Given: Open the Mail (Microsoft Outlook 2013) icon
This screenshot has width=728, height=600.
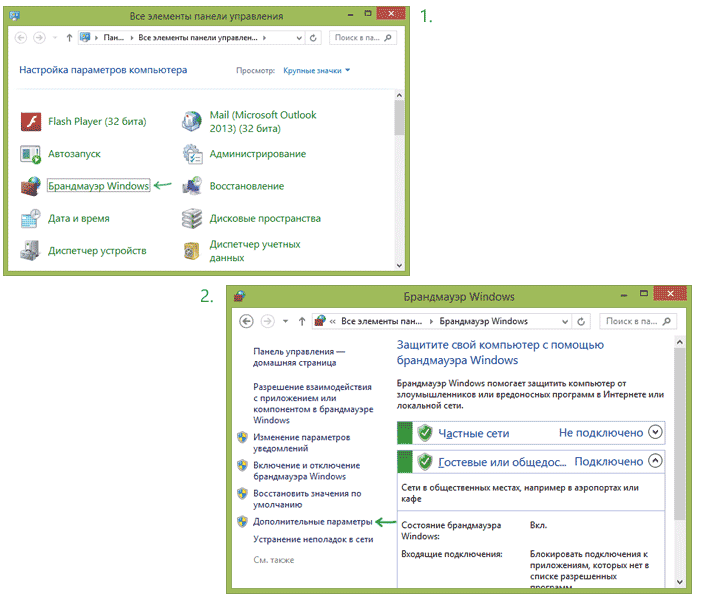Looking at the screenshot, I should coord(192,122).
